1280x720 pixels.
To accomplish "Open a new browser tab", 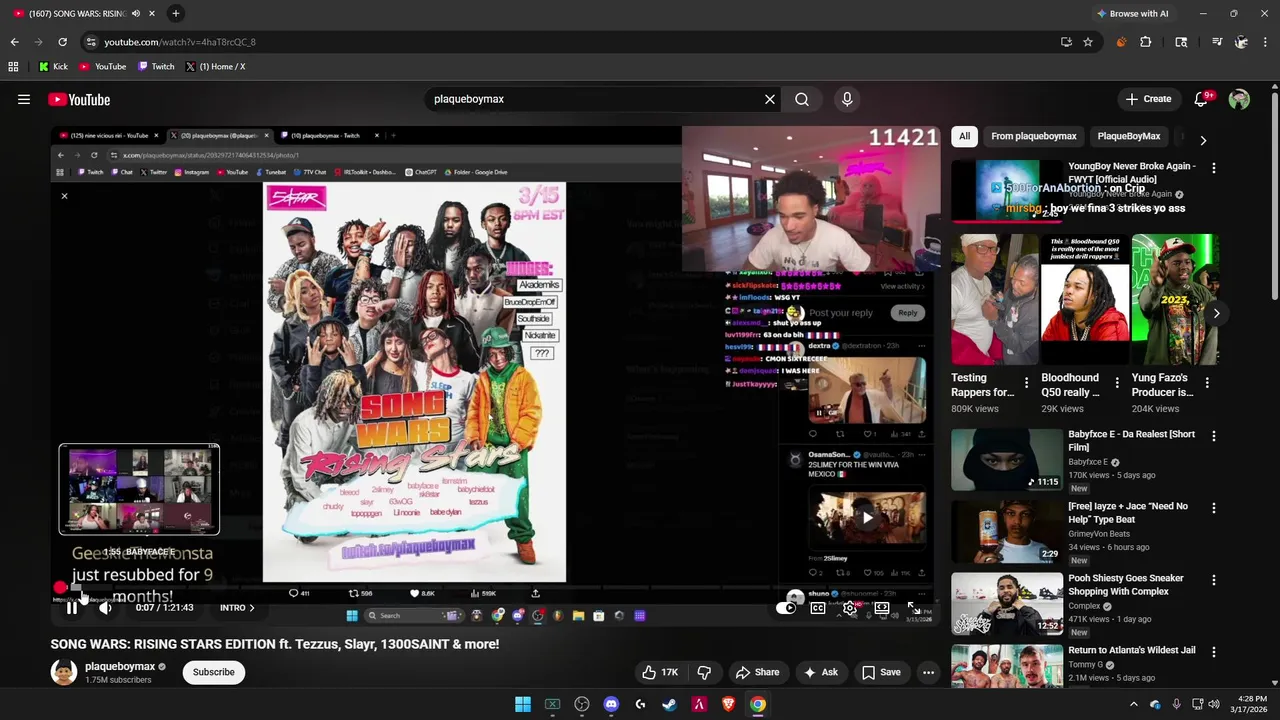I will click(x=175, y=14).
